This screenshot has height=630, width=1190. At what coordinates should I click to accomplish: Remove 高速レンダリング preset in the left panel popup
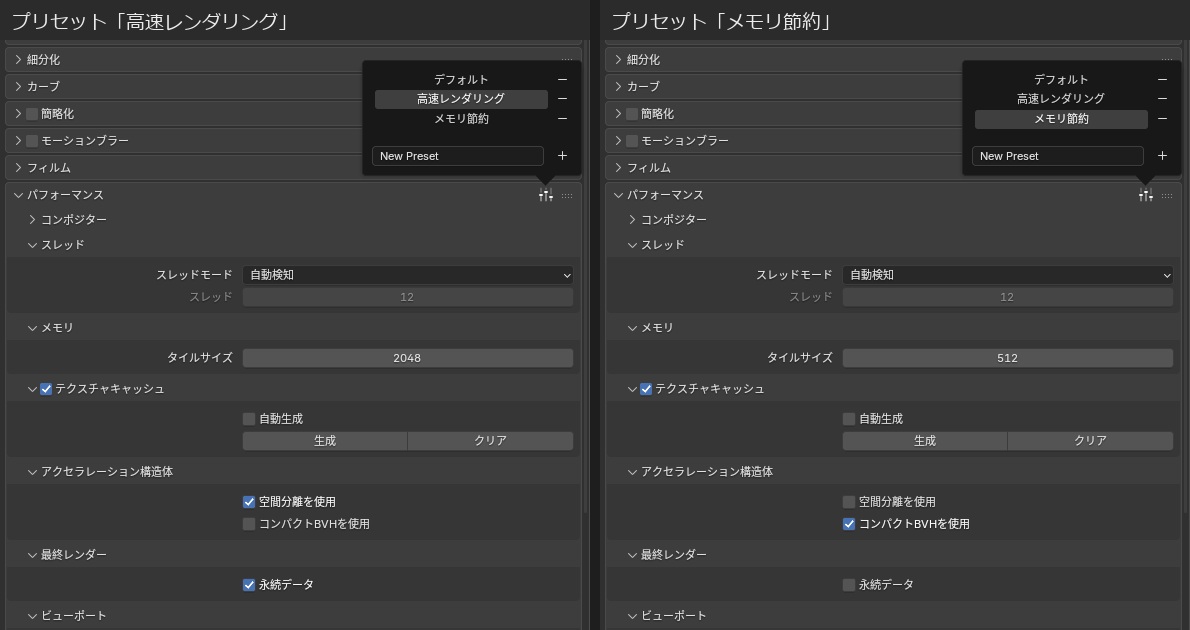(x=562, y=99)
